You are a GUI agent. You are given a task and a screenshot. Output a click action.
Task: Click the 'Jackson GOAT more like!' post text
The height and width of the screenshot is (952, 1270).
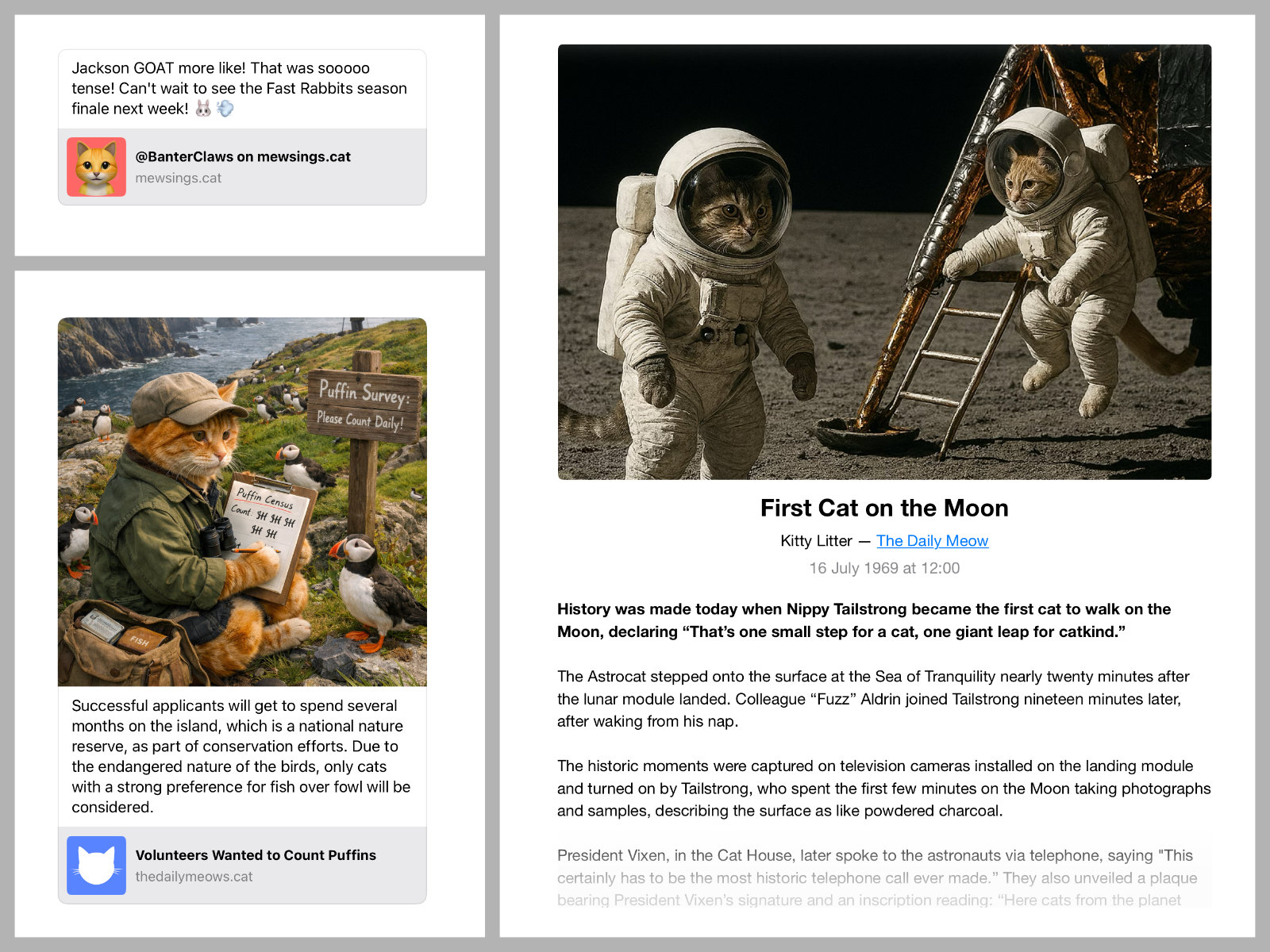coord(239,88)
